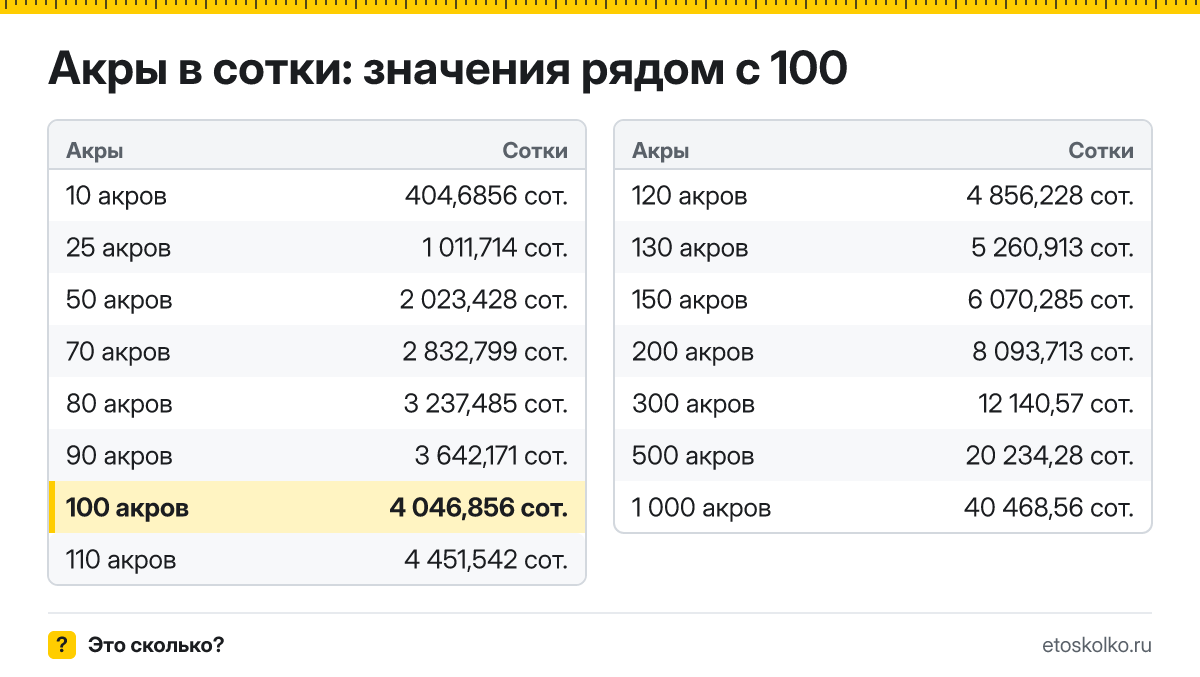Click the 'Это сколько?' label
Viewport: 1200px width, 677px height.
coord(156,645)
